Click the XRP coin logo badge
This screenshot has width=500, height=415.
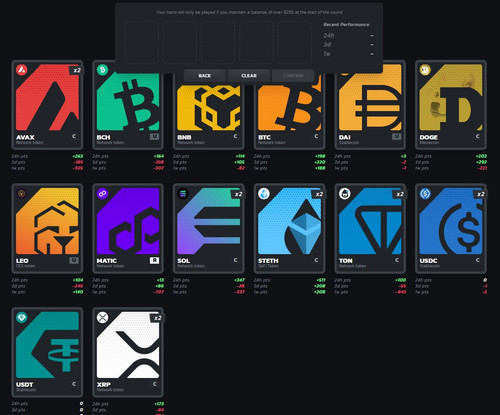pos(102,318)
